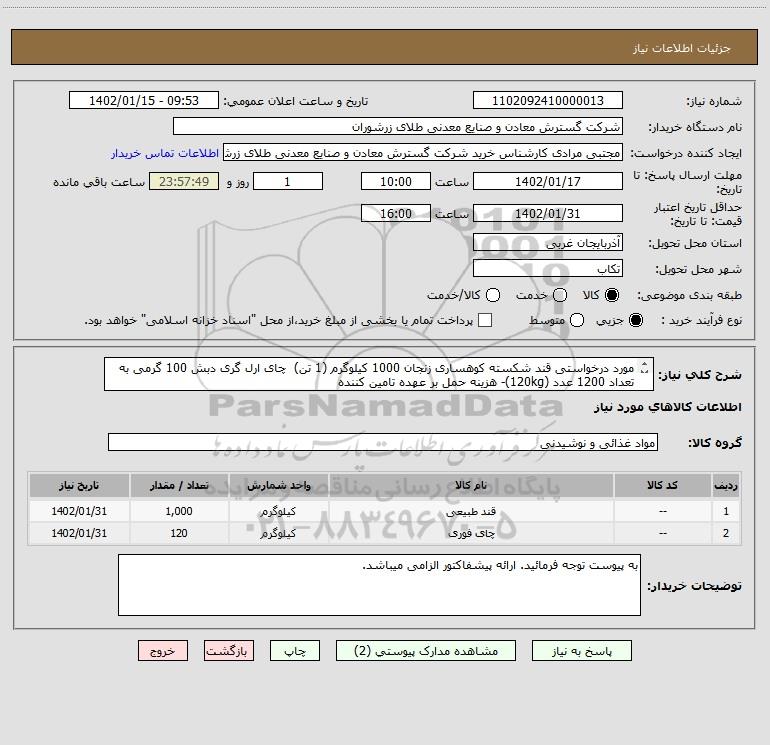Screen dimensions: 770x745
Task: Click the قند طبیعی item name cell
Action: tap(470, 511)
